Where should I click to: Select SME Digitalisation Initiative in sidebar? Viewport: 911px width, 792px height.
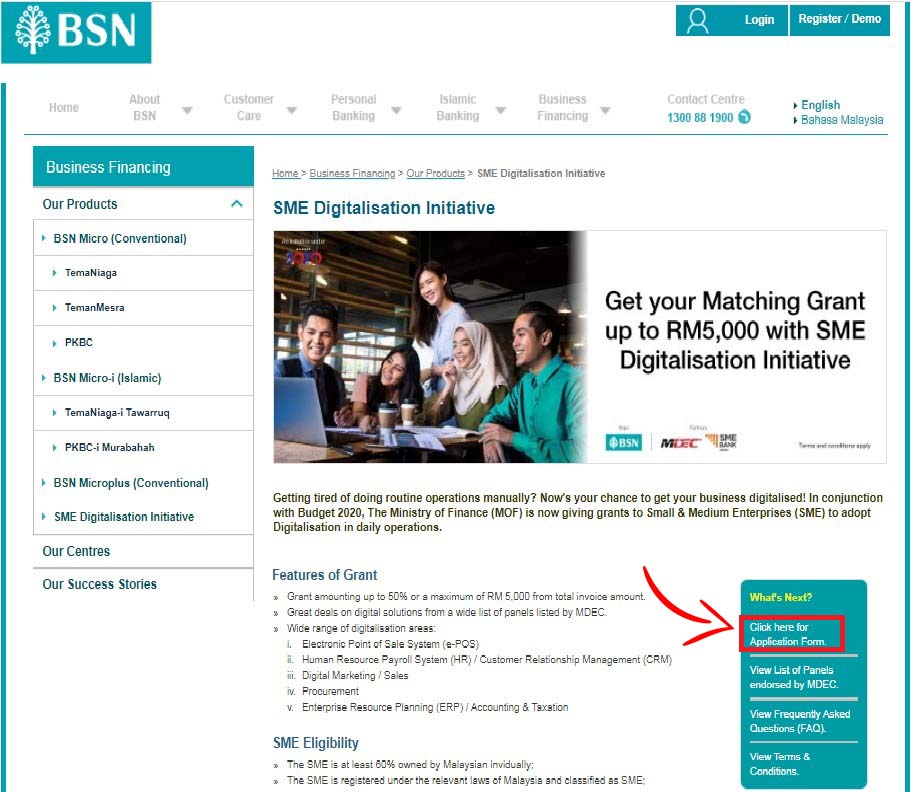click(x=124, y=517)
